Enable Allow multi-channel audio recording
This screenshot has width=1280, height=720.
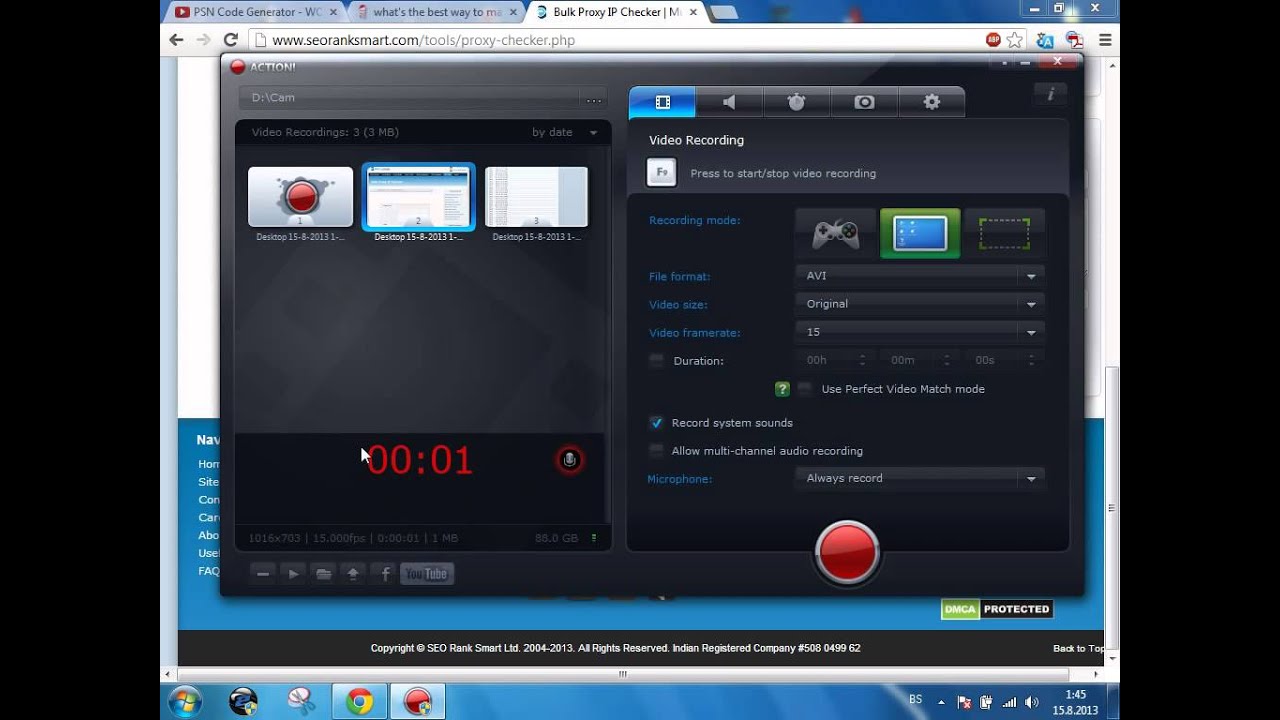click(x=656, y=451)
